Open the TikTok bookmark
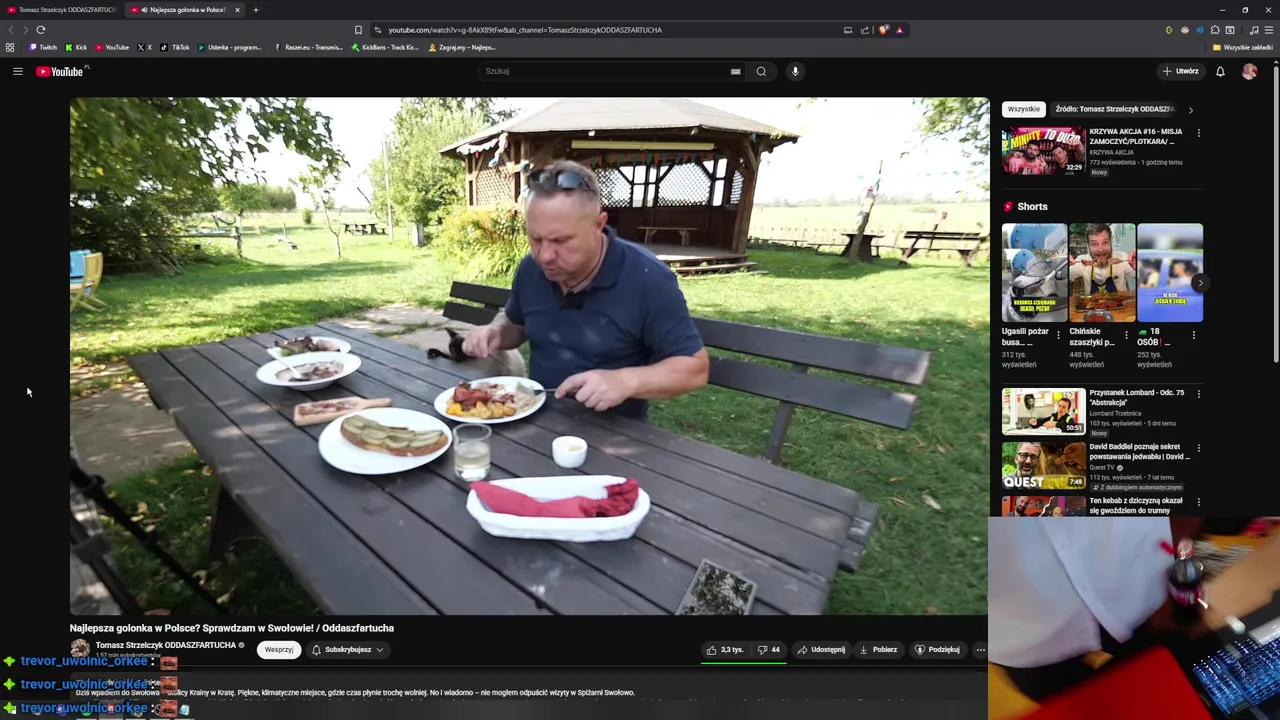The image size is (1280, 720). (175, 47)
